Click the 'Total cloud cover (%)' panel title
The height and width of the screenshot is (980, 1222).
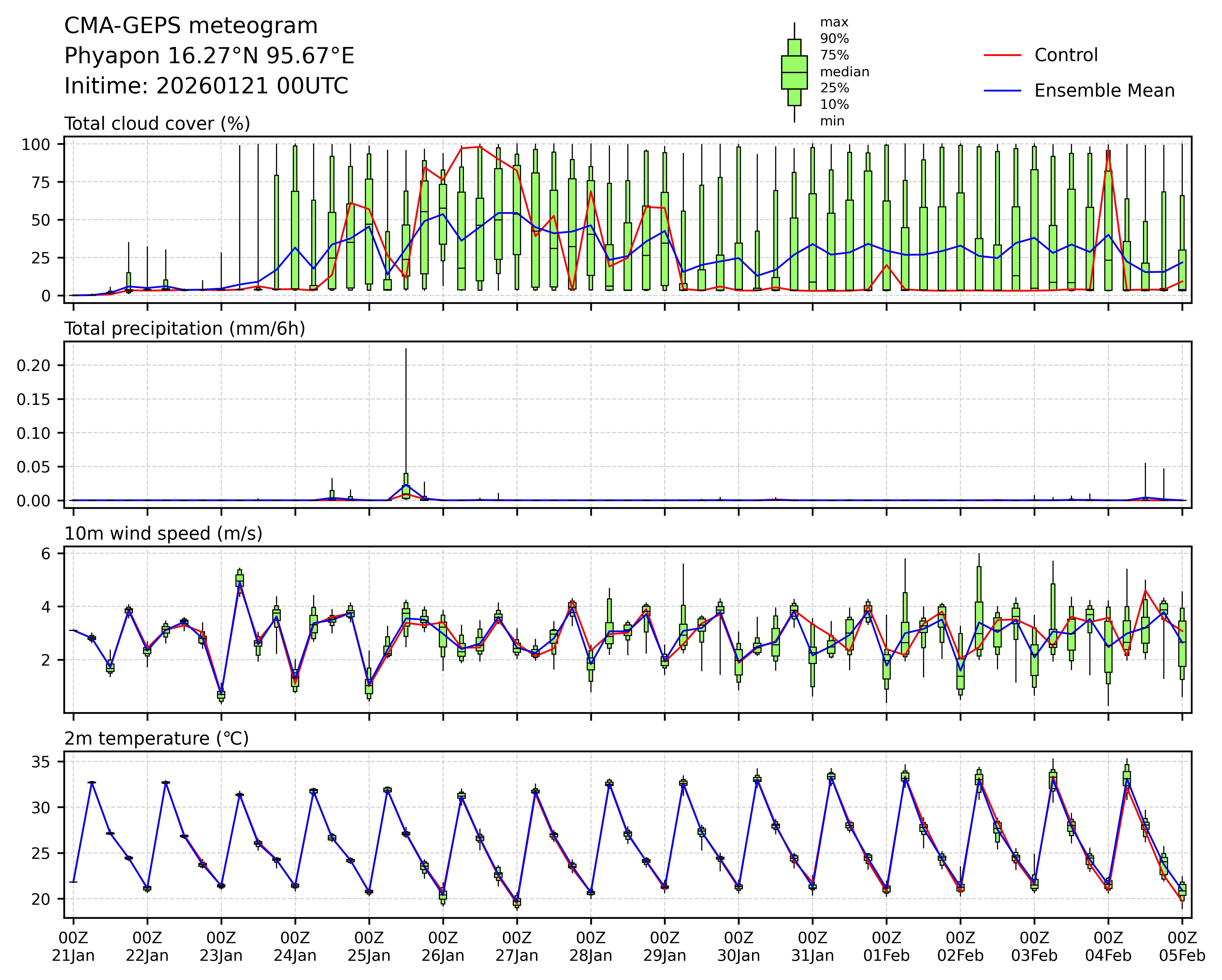157,124
